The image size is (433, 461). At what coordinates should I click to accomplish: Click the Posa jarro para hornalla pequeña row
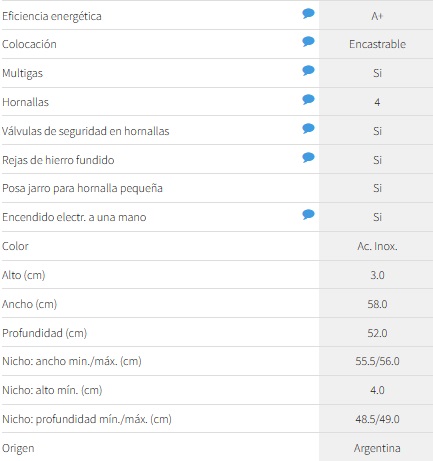coord(217,188)
